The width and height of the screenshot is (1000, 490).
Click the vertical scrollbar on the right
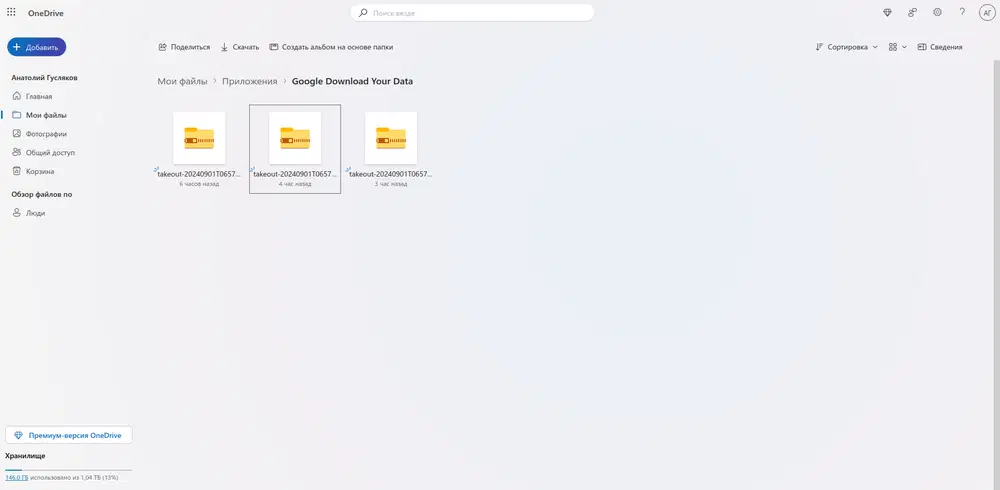997,274
